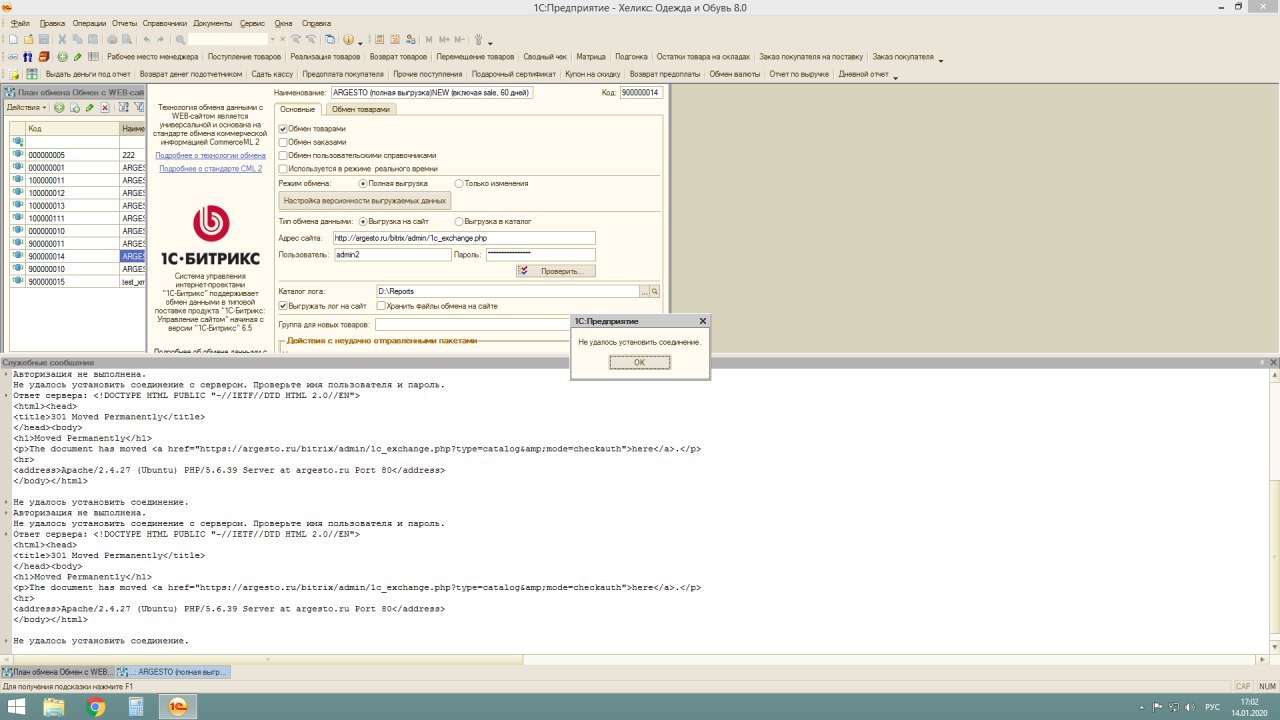Select 'Выгрузка в каталог' radio option
This screenshot has height=720, width=1280.
point(459,220)
